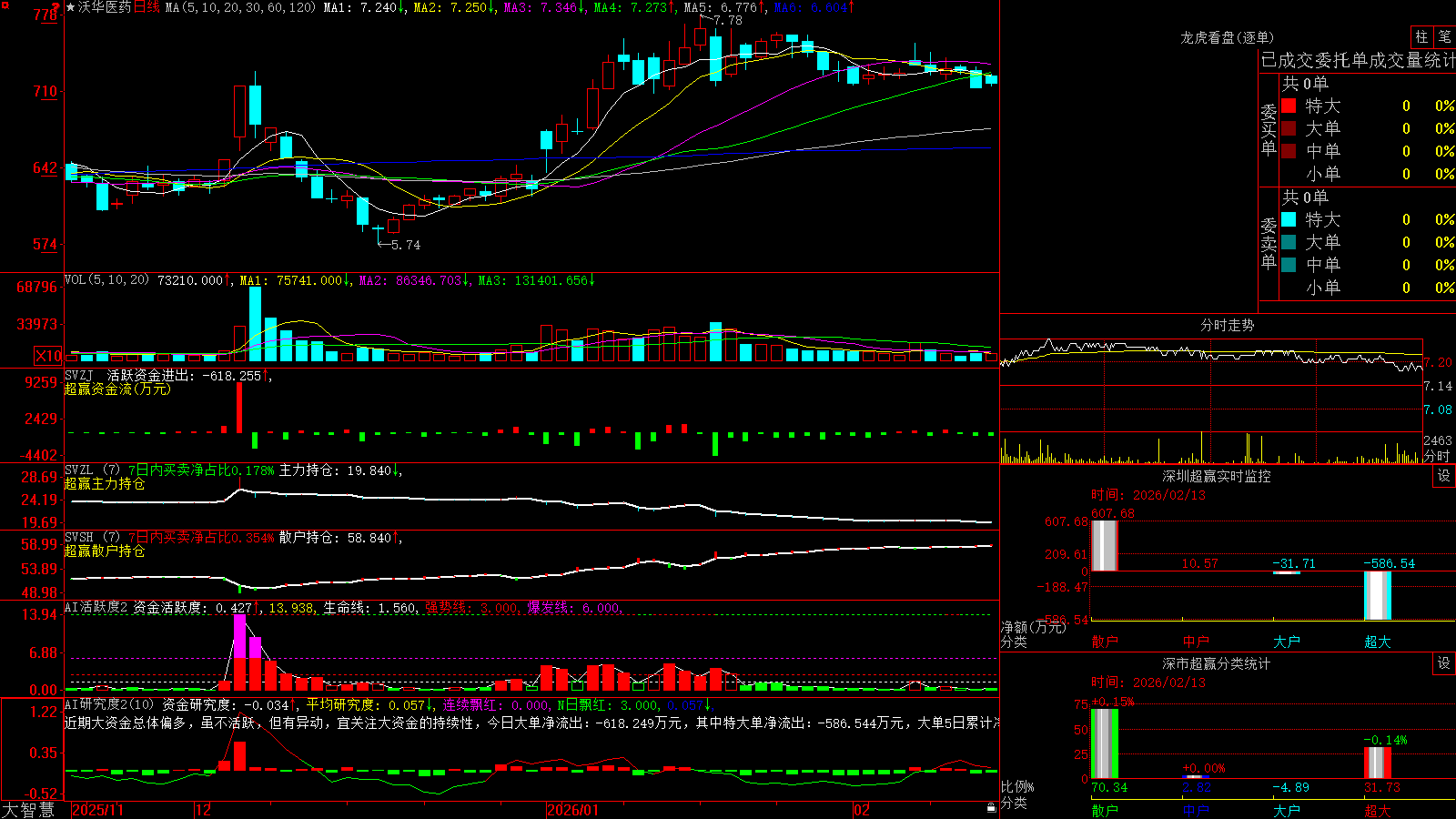The width and height of the screenshot is (1456, 819).
Task: Click the red 特大 buy-order color swatch
Action: 1289,106
